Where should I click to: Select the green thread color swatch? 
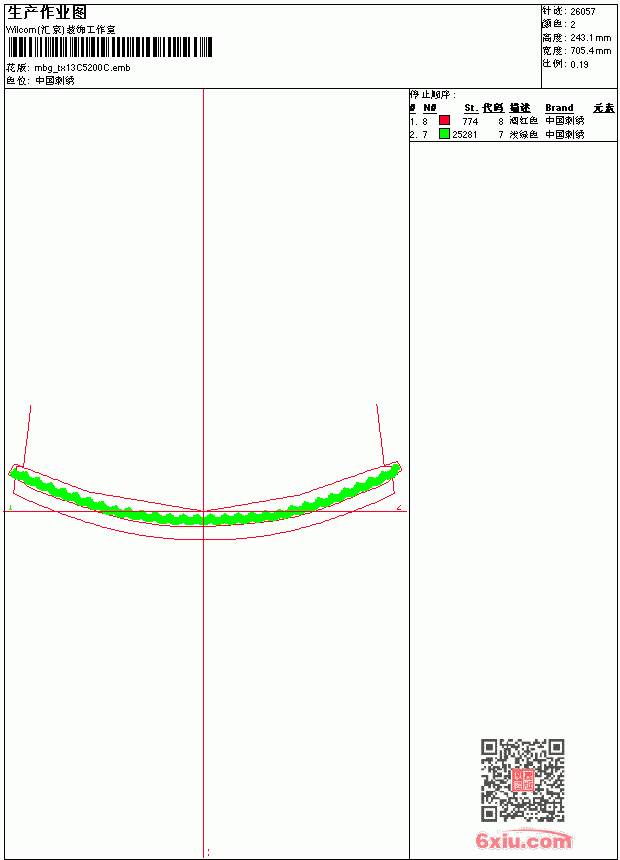[444, 133]
